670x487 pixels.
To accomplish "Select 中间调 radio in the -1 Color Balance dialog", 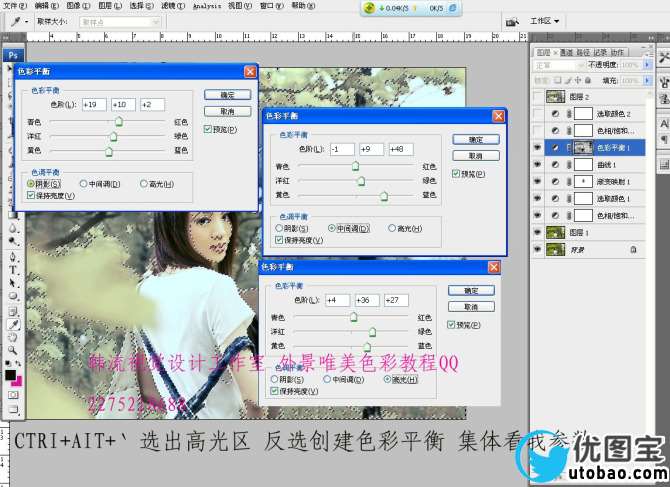I will (x=332, y=229).
